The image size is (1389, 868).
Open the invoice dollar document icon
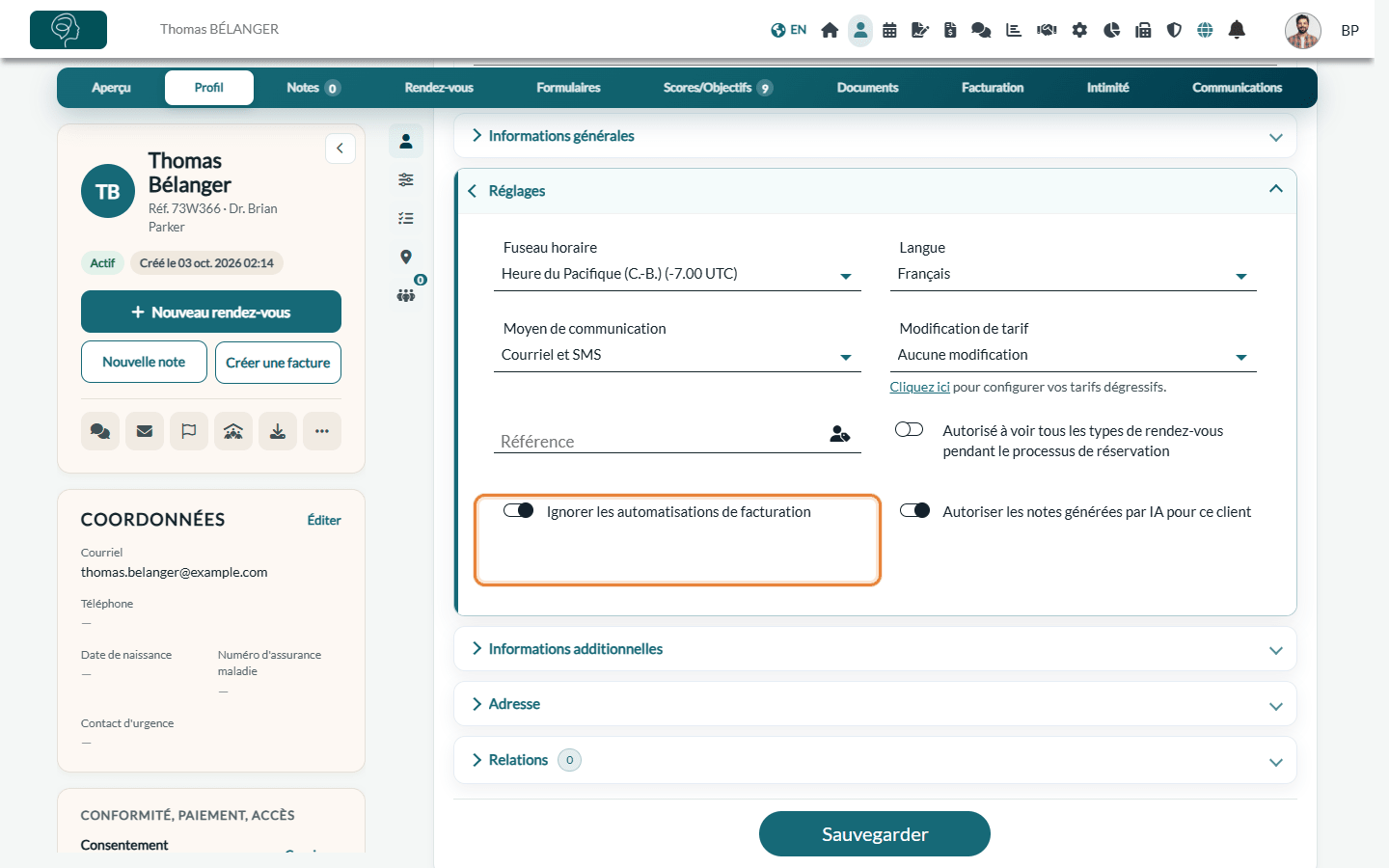pos(950,30)
